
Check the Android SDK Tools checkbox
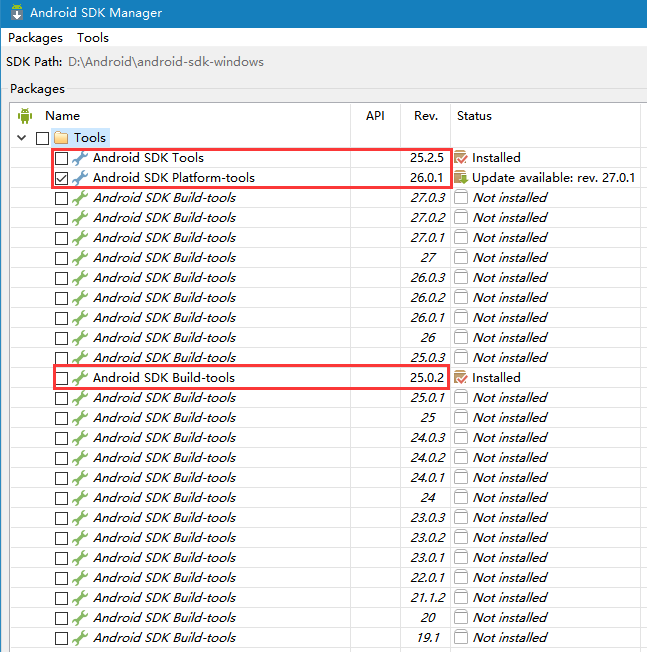61,158
